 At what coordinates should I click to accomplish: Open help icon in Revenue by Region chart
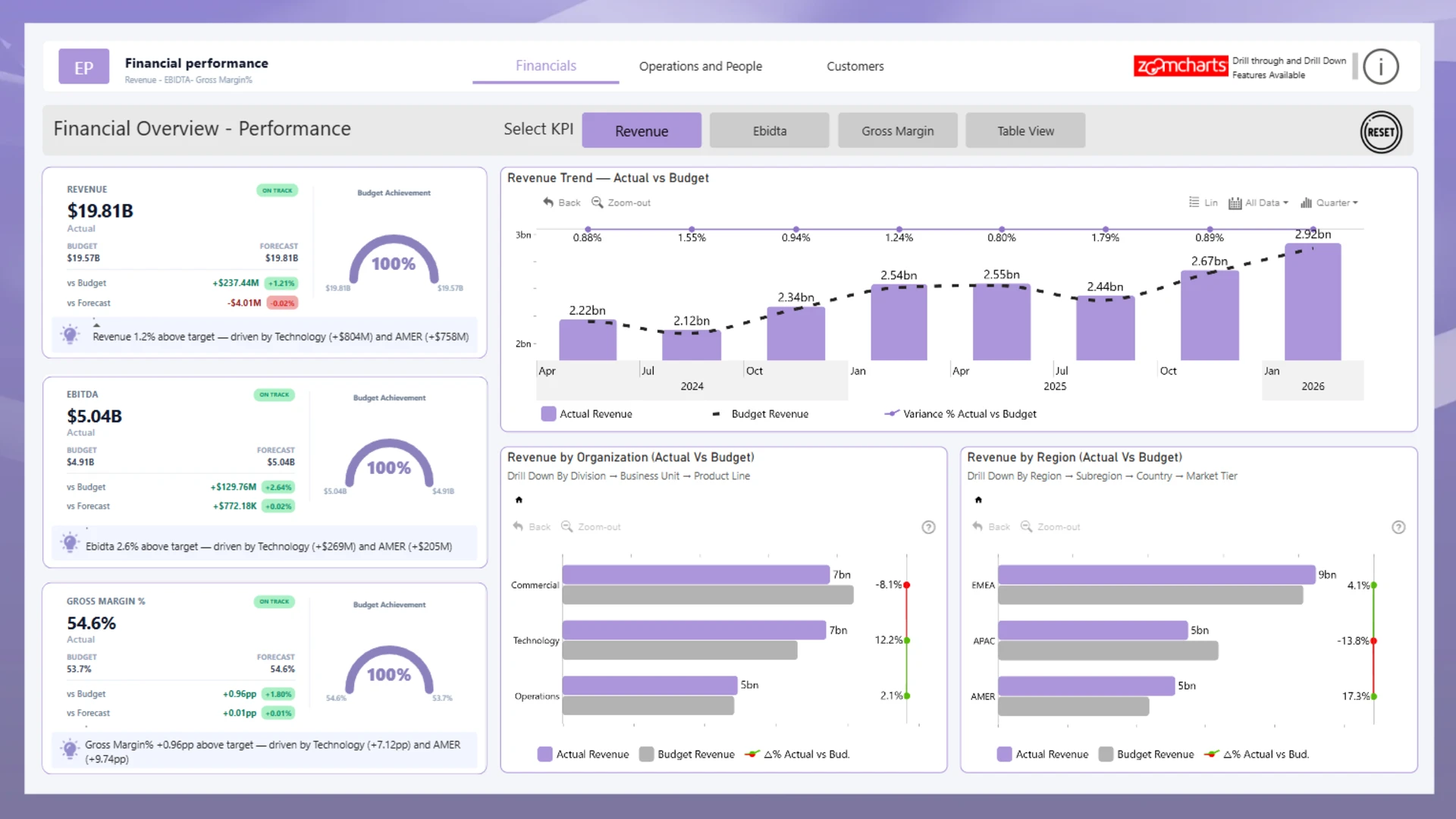tap(1398, 527)
